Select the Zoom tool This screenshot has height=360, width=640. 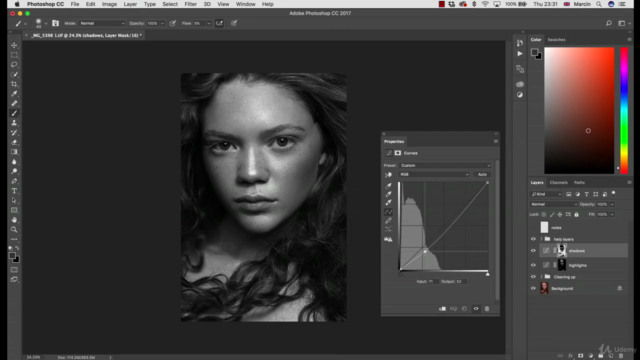(14, 230)
